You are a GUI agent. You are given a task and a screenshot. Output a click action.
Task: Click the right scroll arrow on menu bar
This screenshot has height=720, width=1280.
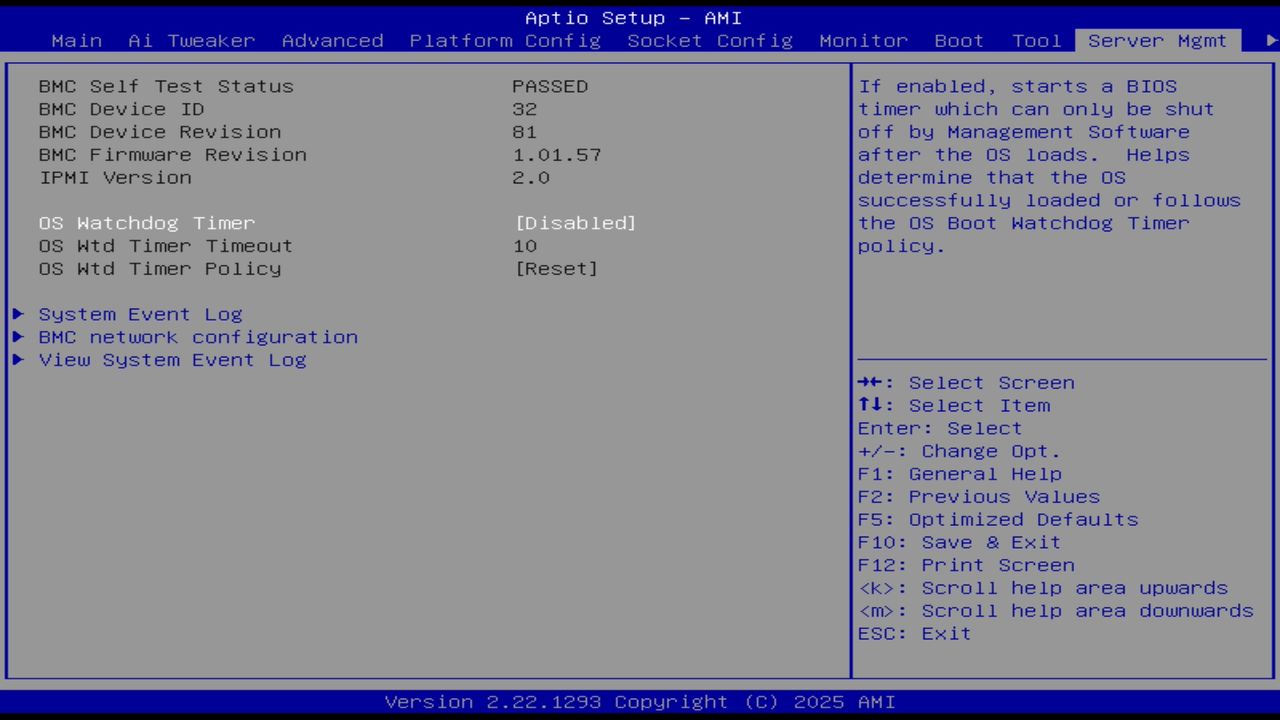pos(1269,41)
